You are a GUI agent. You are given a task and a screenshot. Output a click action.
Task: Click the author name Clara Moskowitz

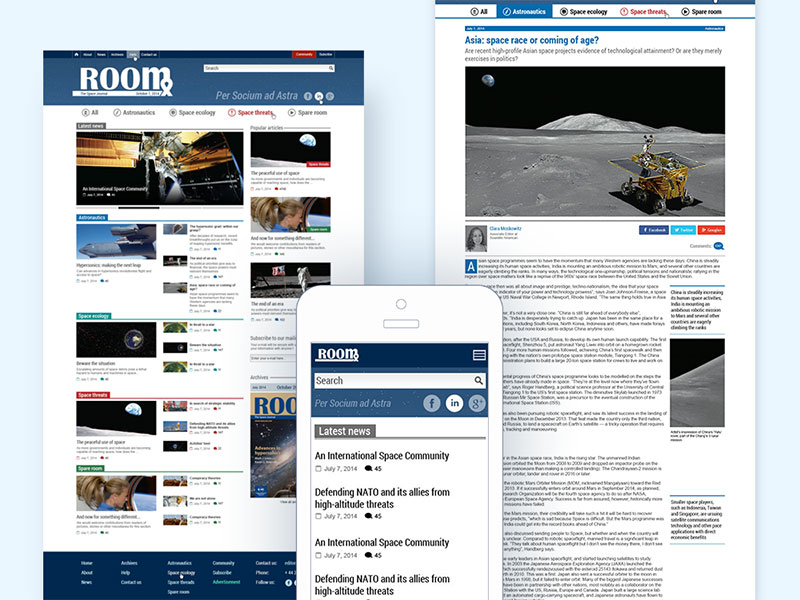click(505, 229)
